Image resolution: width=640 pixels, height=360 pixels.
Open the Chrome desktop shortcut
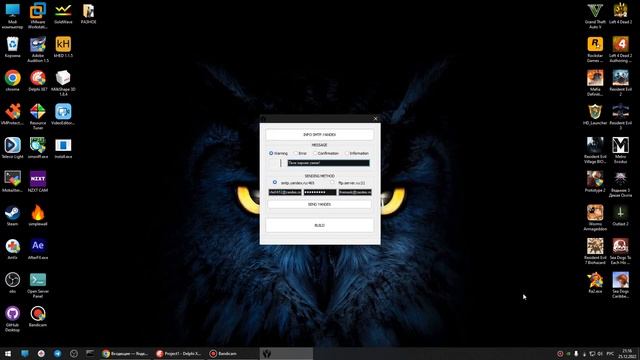point(13,81)
